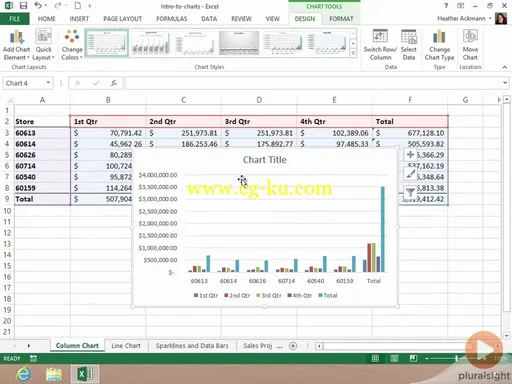
Task: Open the DATA ribbon tab
Action: (x=209, y=19)
